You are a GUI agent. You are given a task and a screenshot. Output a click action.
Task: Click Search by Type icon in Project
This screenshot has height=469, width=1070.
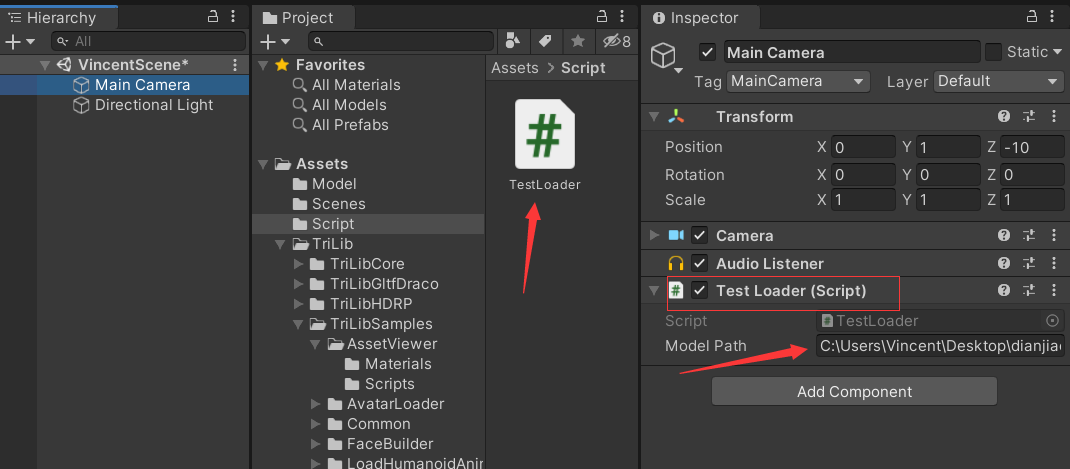pyautogui.click(x=512, y=42)
